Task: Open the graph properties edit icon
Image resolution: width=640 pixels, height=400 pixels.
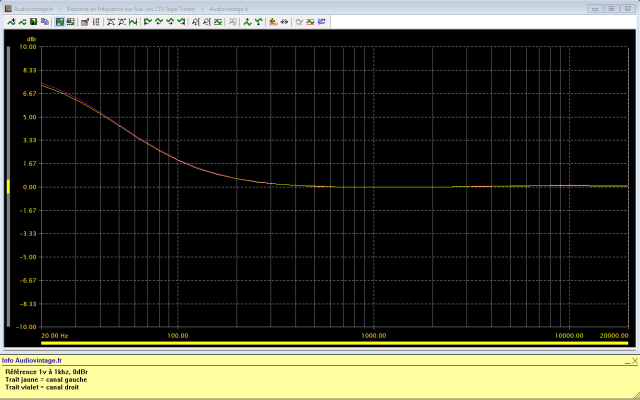Action: click(85, 22)
